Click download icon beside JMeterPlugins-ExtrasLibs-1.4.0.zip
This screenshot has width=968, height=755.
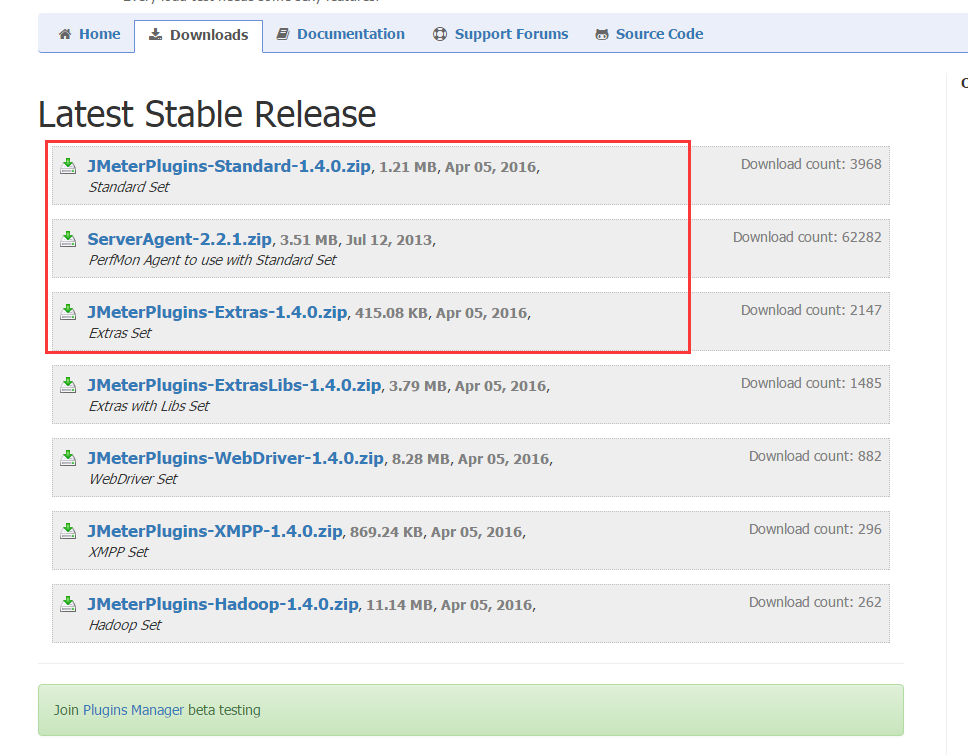tap(68, 385)
